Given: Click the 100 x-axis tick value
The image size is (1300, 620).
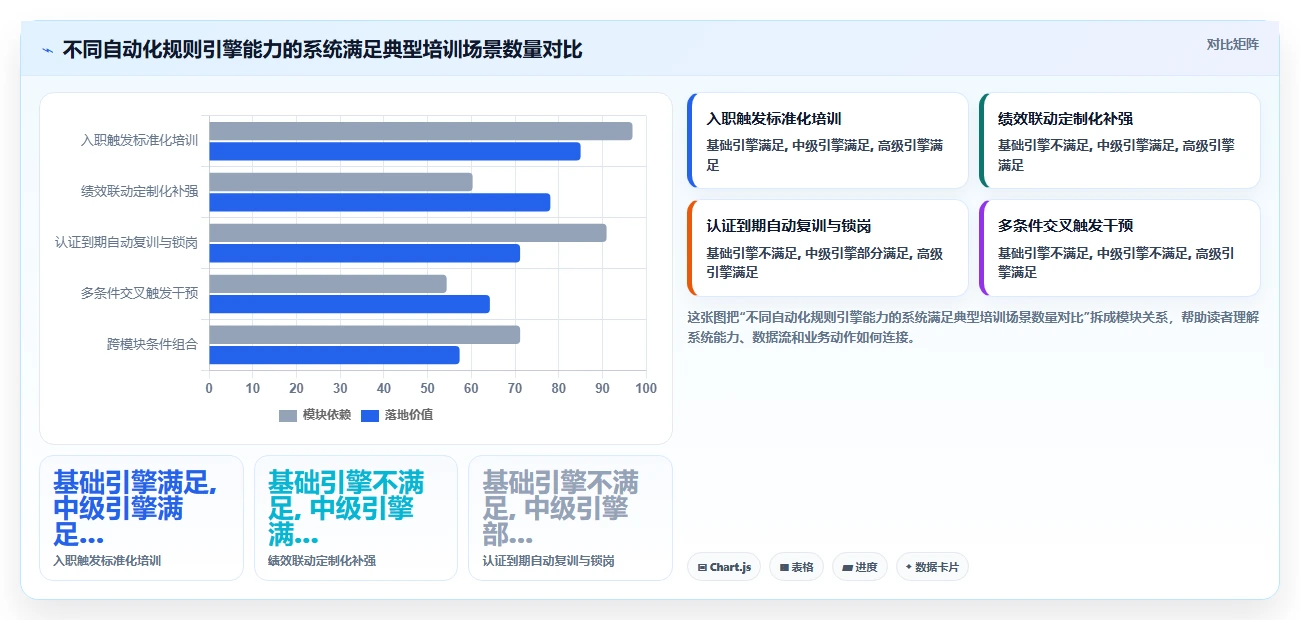Looking at the screenshot, I should click(646, 388).
